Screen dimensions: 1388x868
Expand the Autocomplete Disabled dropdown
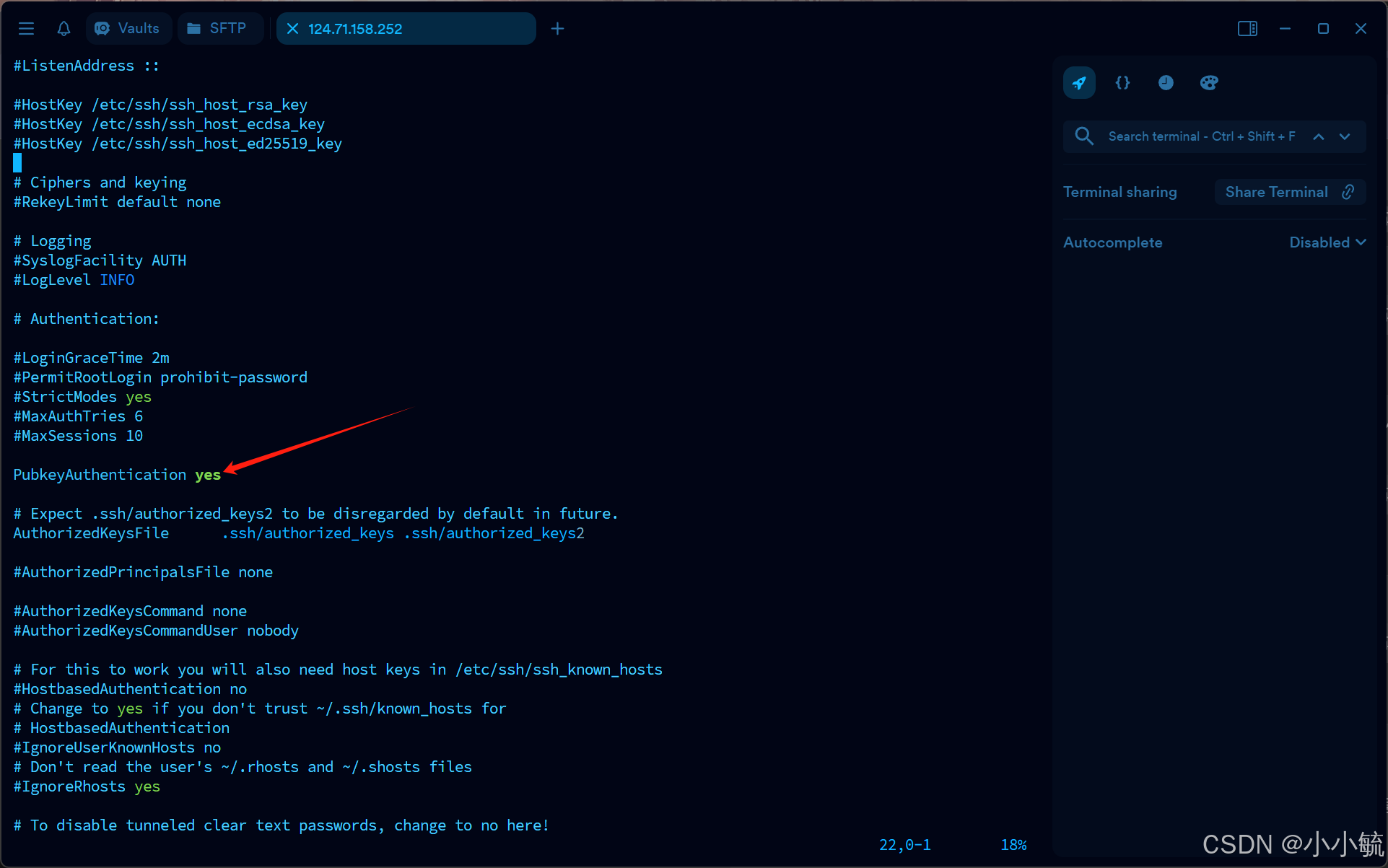click(x=1327, y=242)
